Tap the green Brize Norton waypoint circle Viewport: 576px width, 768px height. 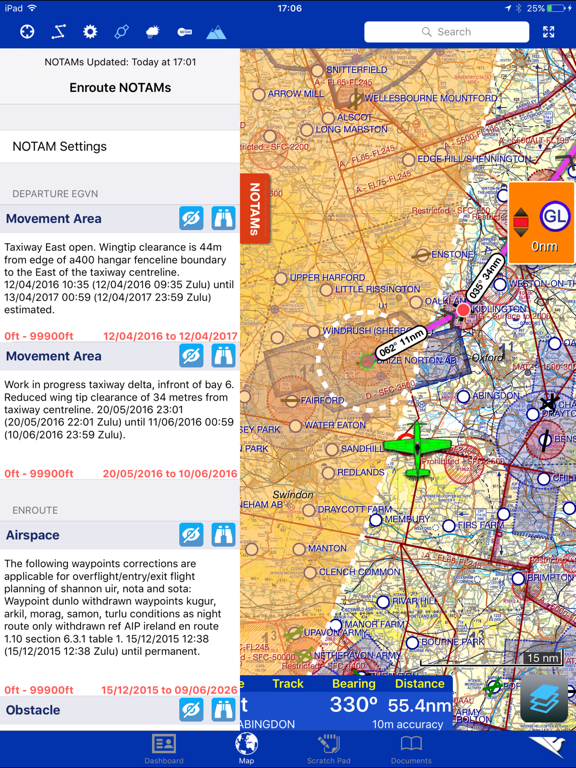[x=367, y=361]
